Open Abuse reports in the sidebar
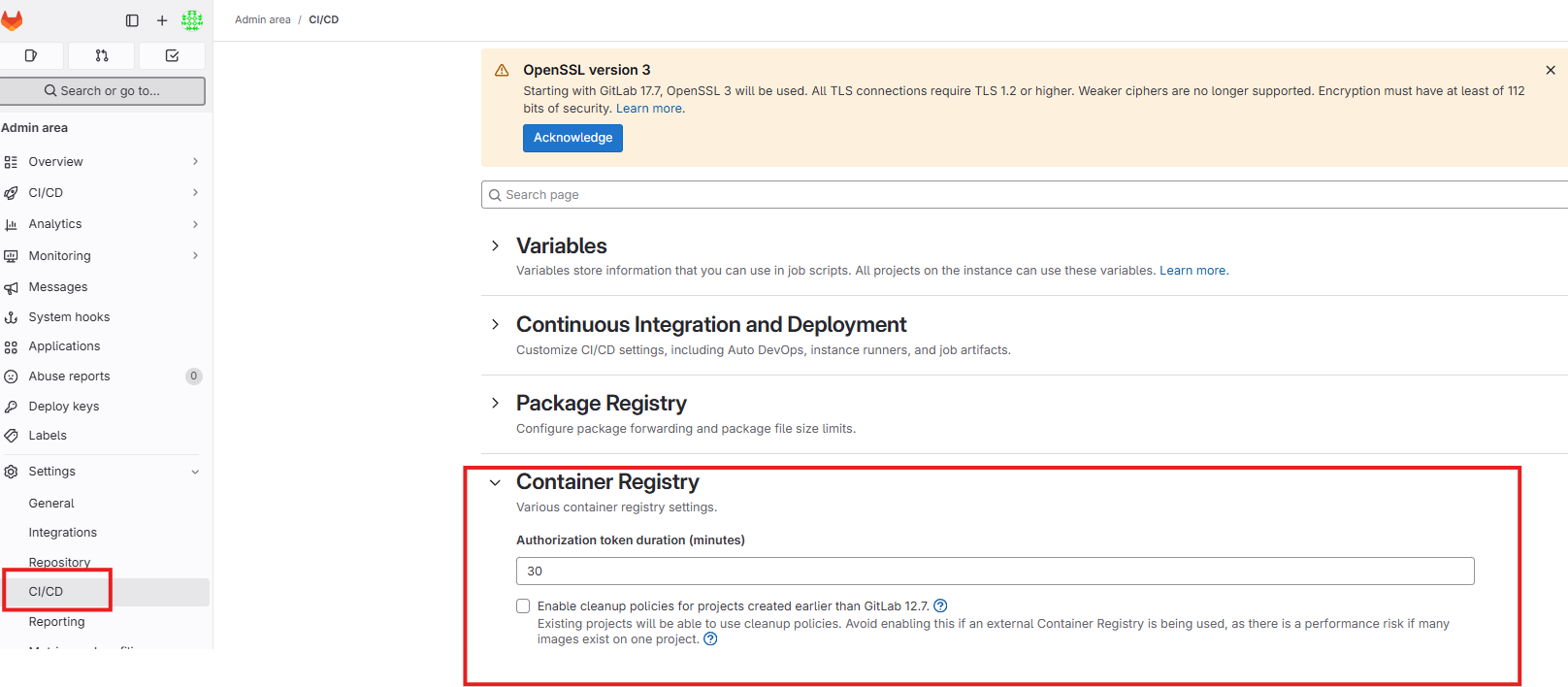The image size is (1568, 687). (x=69, y=376)
